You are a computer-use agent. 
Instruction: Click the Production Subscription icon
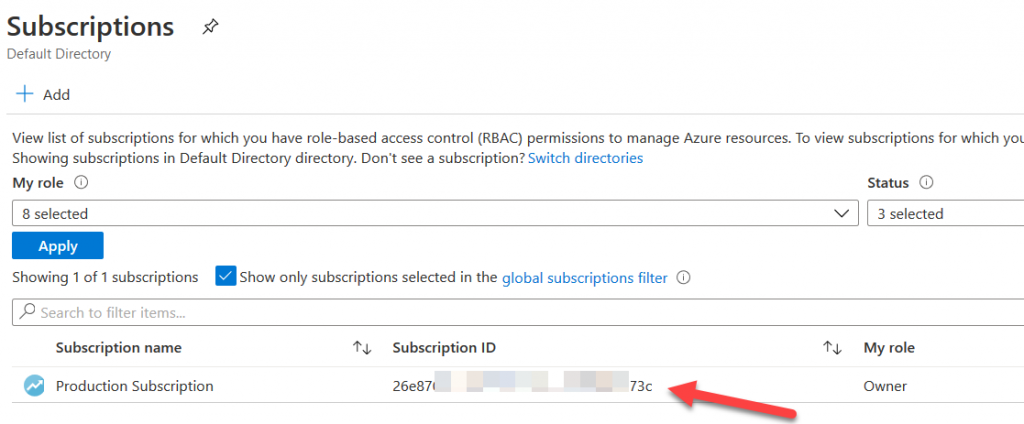[34, 386]
